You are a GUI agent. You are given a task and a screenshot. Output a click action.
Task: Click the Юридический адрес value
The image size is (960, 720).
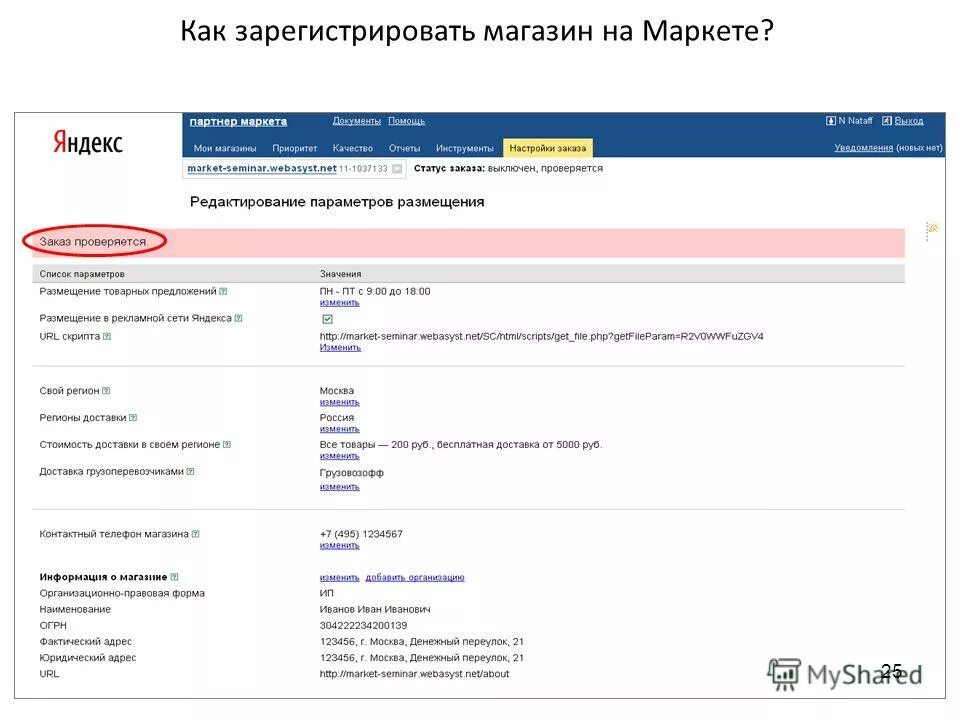[422, 658]
